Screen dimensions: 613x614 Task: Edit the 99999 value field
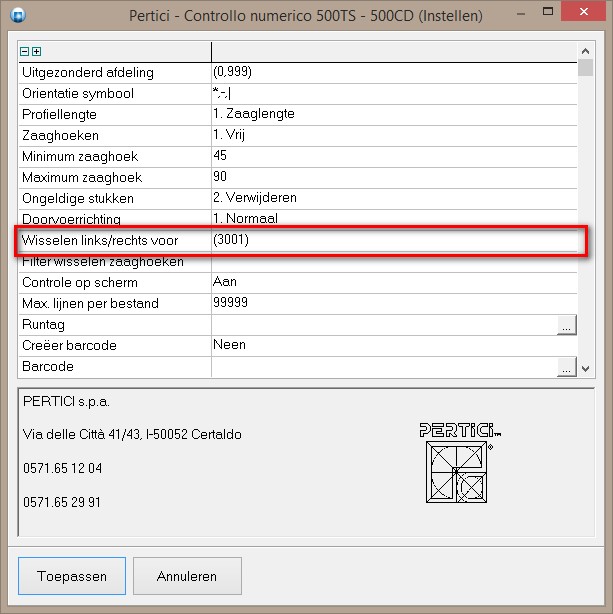pyautogui.click(x=394, y=303)
